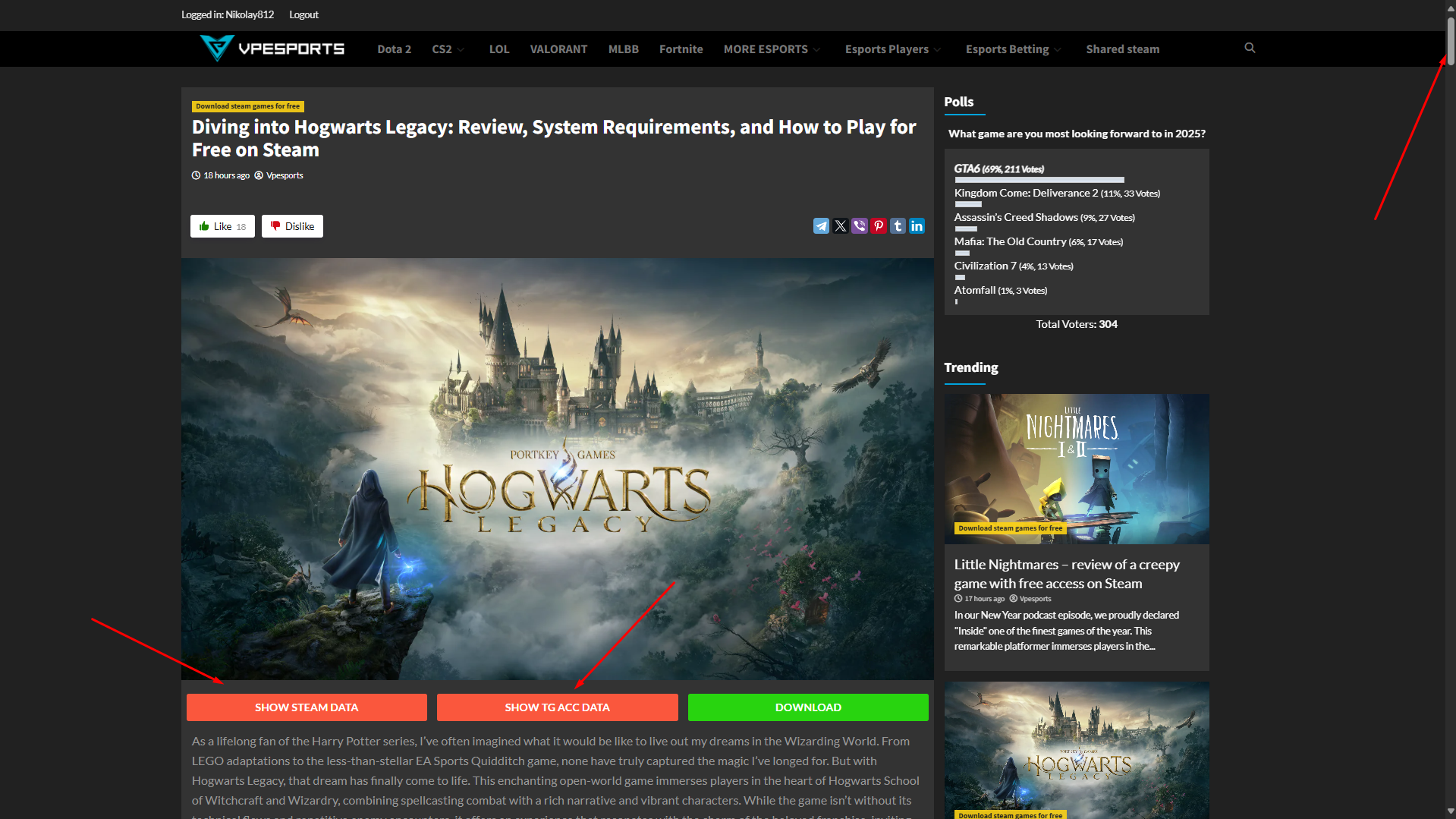The height and width of the screenshot is (819, 1456).
Task: Click the Vpesports author under Little Nightmares
Action: tap(1036, 599)
